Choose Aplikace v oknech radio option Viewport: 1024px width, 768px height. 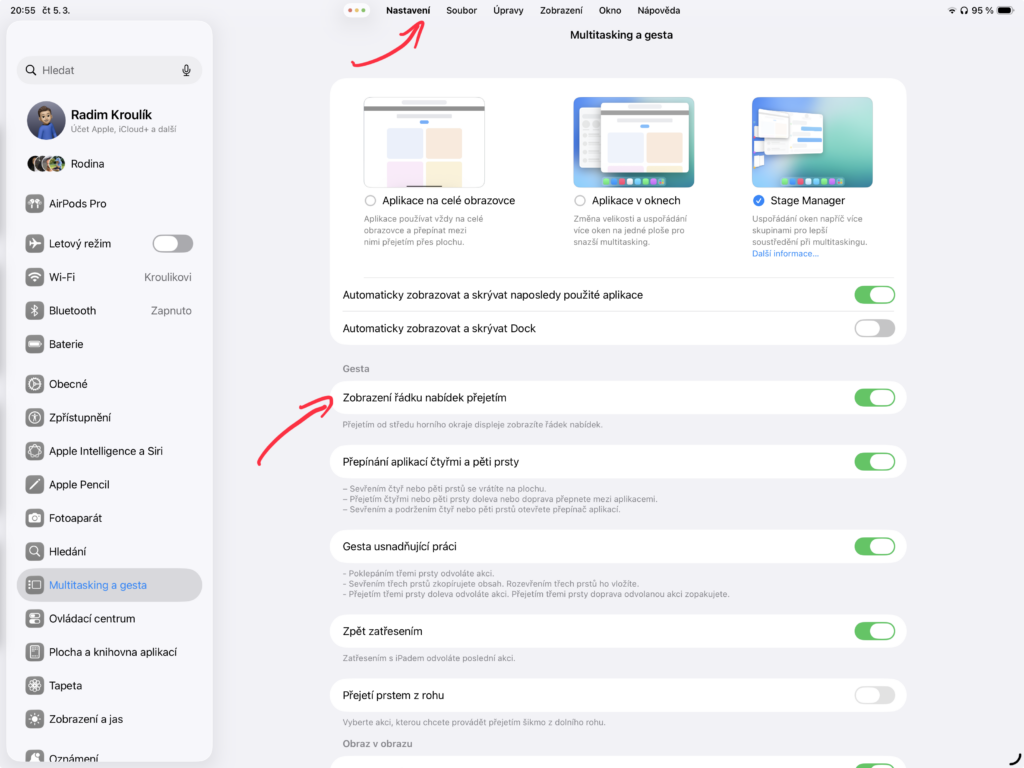click(x=580, y=201)
